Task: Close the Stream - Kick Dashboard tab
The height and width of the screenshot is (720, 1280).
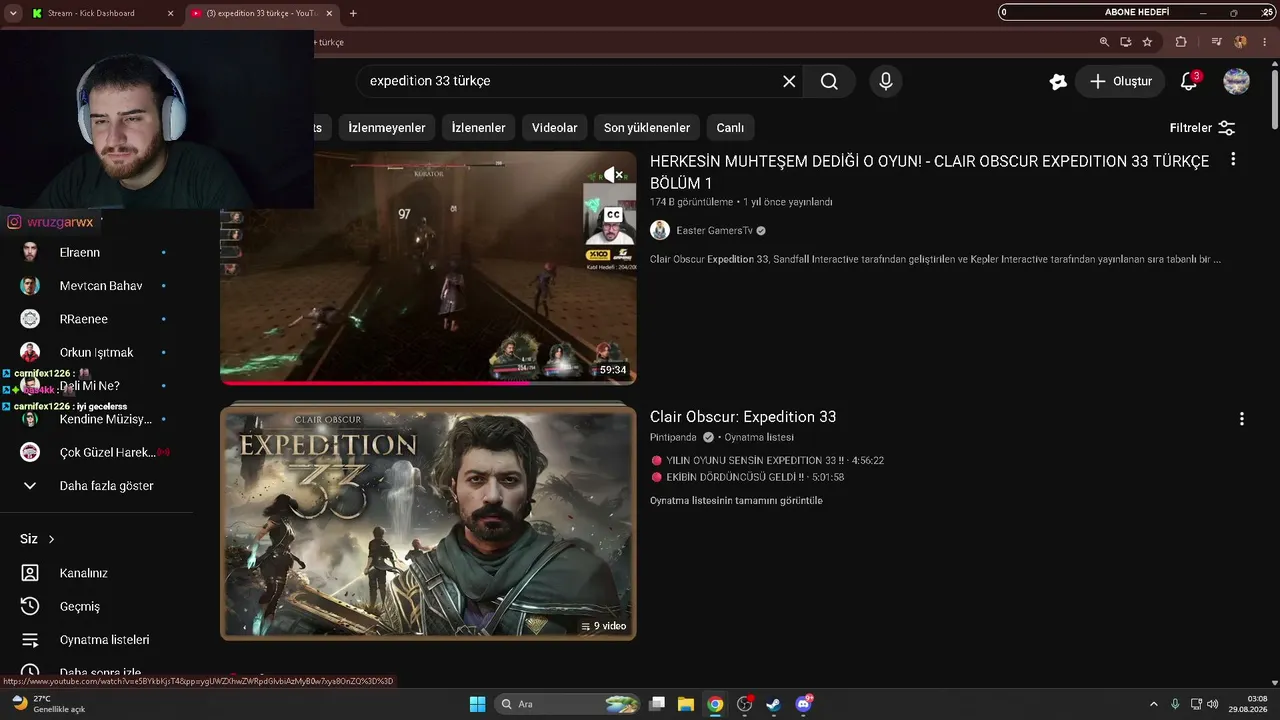Action: (170, 13)
